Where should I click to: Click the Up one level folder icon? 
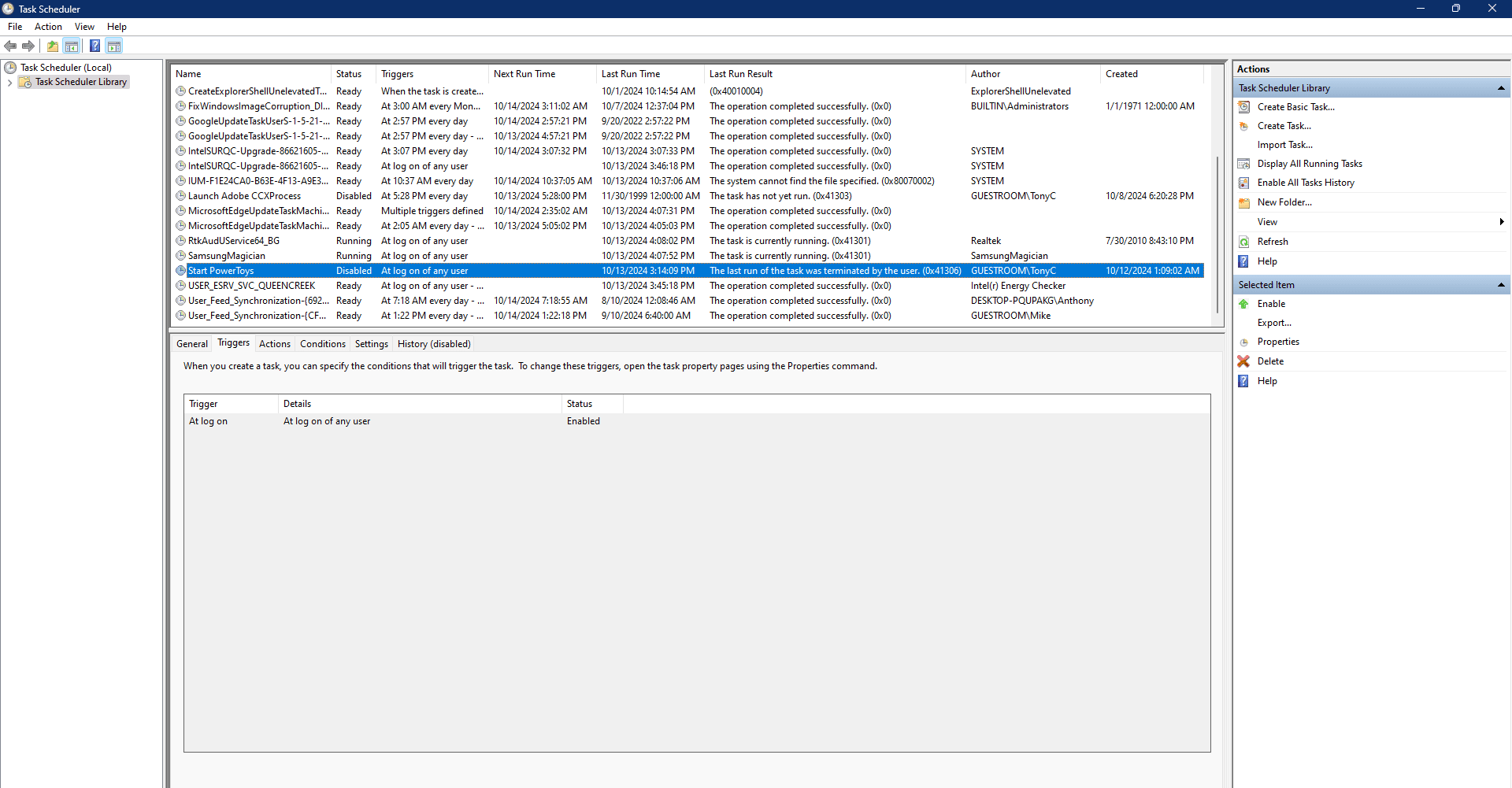tap(53, 46)
